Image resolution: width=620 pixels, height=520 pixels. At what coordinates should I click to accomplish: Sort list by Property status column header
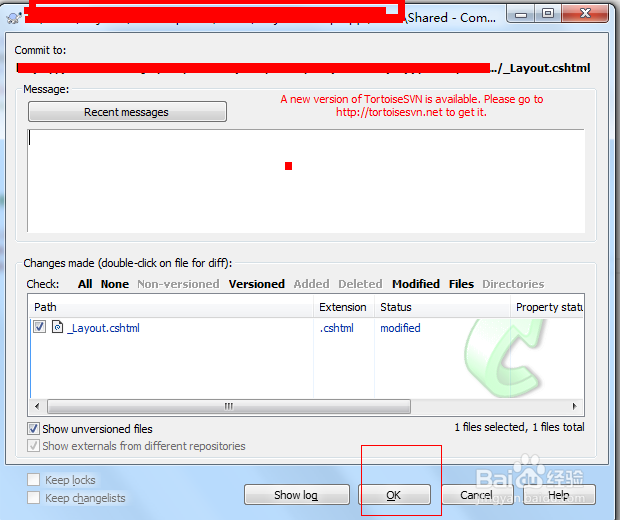click(x=547, y=307)
